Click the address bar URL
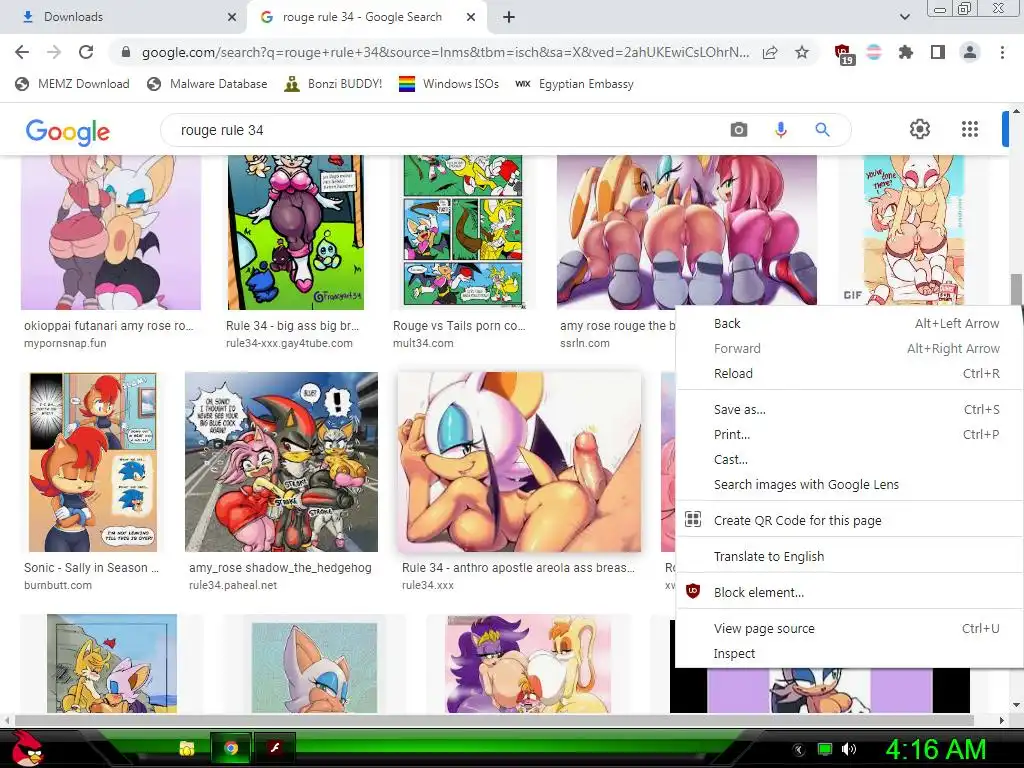The width and height of the screenshot is (1024, 768). [445, 52]
